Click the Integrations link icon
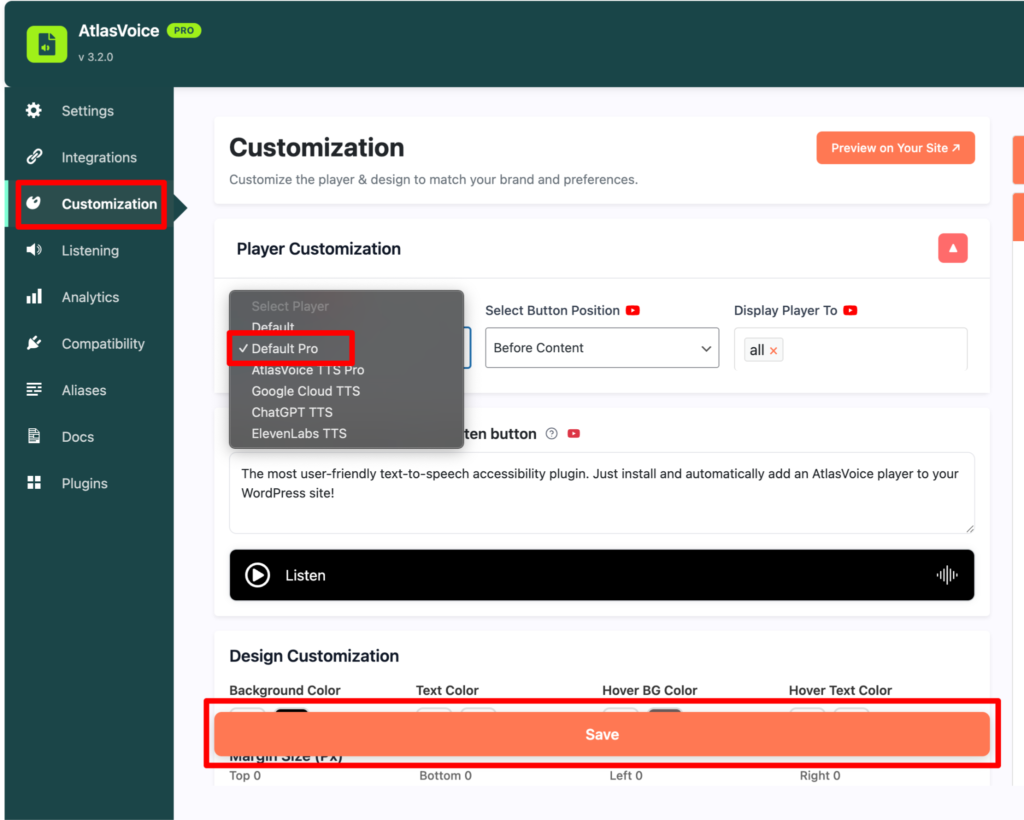 click(x=34, y=157)
